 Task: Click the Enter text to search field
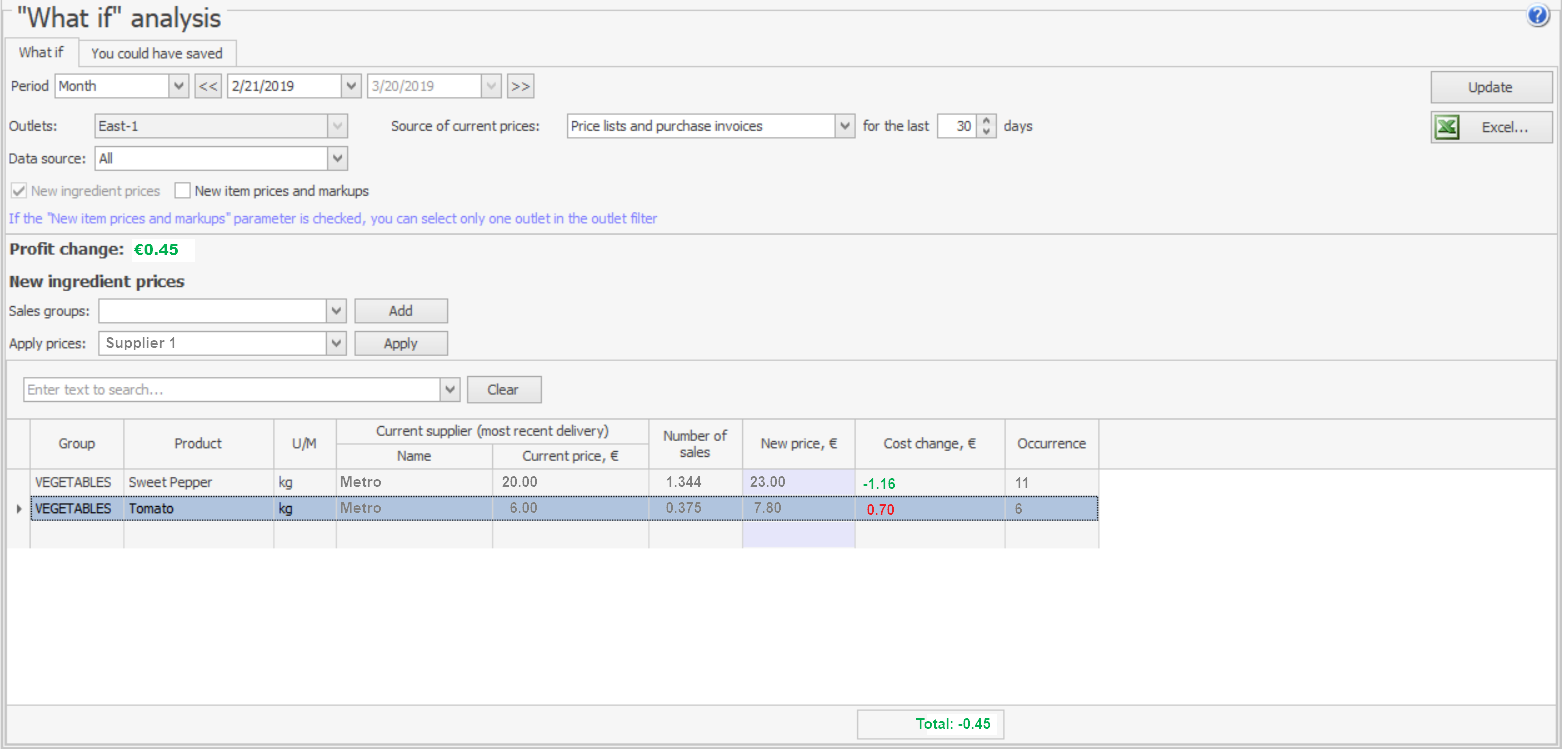230,389
